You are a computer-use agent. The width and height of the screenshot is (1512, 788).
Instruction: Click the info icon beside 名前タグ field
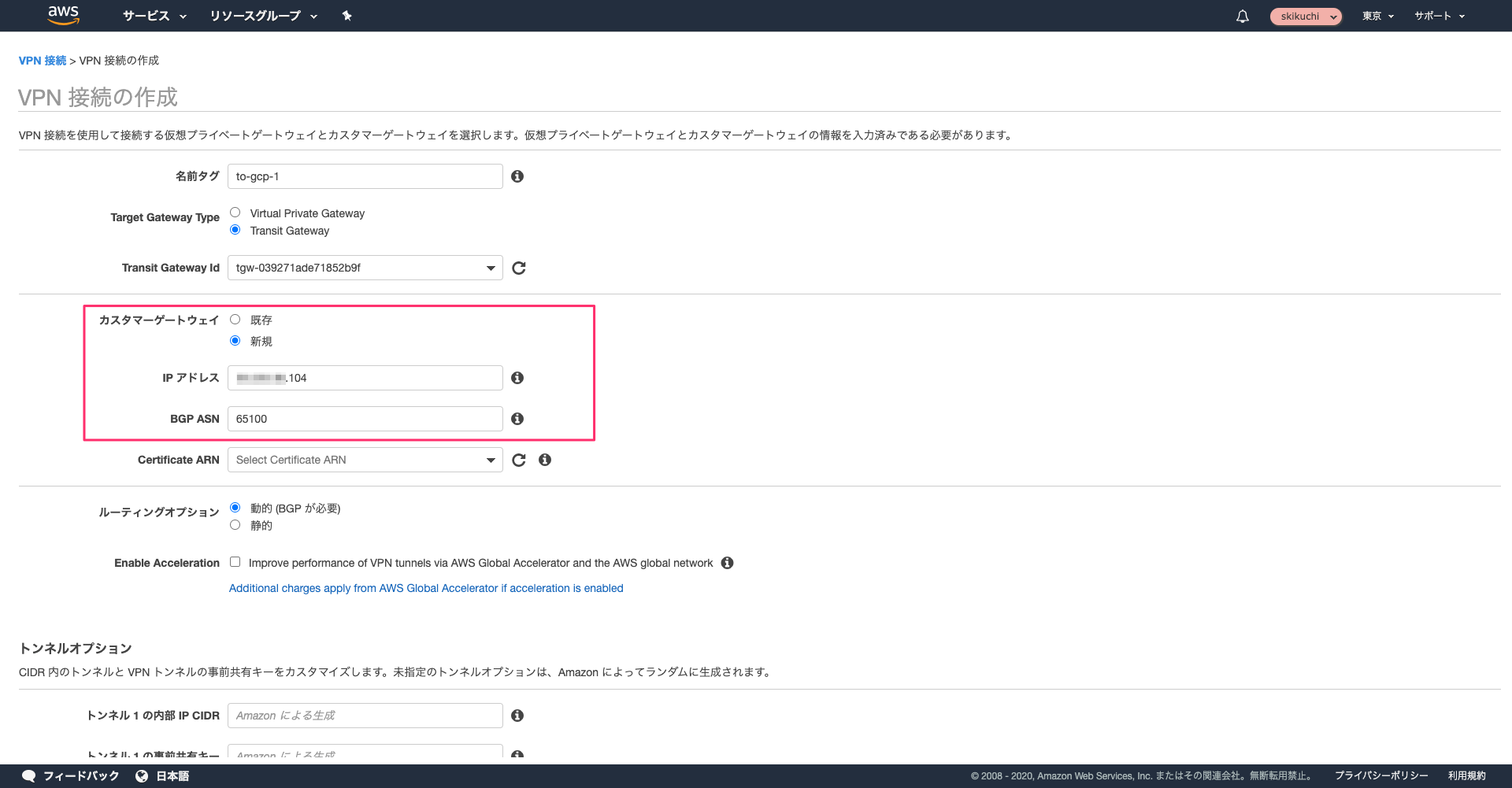pos(517,176)
